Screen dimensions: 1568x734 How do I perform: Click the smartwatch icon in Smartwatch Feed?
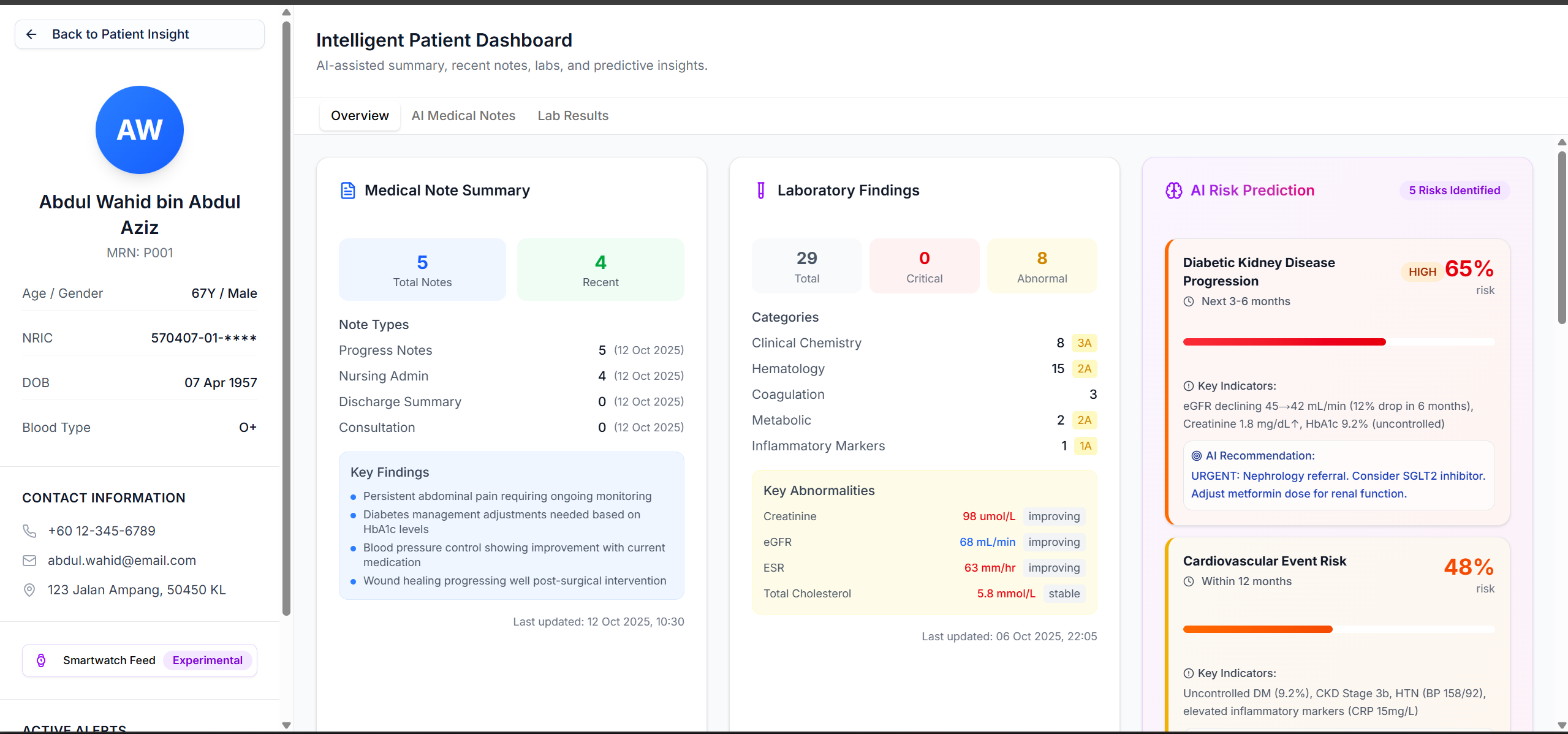click(41, 660)
